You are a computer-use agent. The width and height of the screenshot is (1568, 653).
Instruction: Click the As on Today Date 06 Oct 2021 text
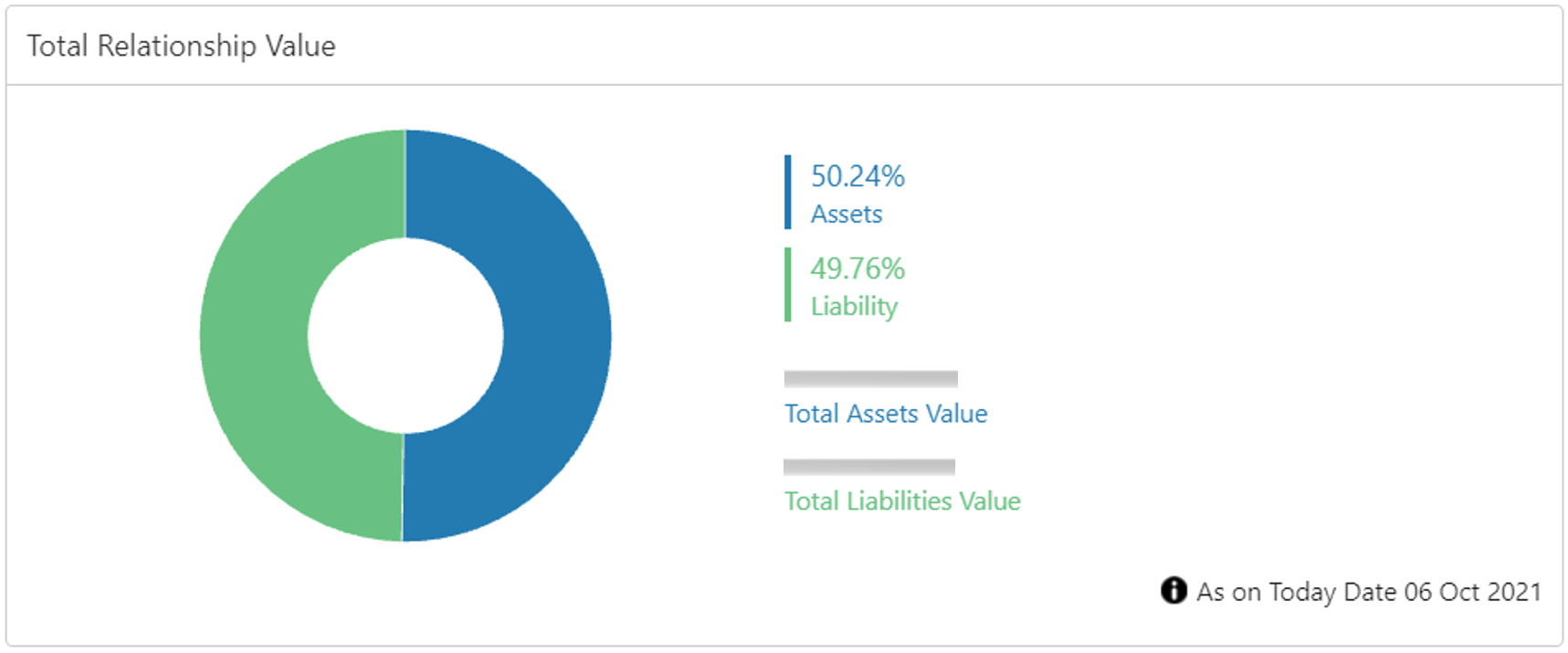tap(1369, 592)
